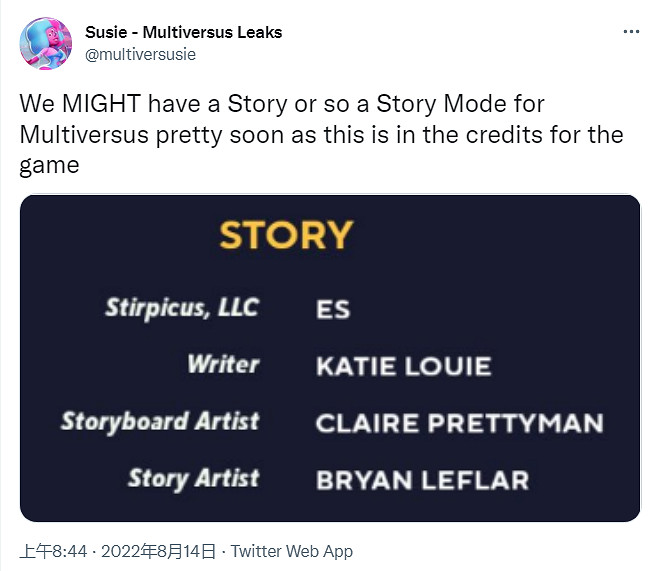
Task: Click the @multiversusie handle
Action: [141, 54]
